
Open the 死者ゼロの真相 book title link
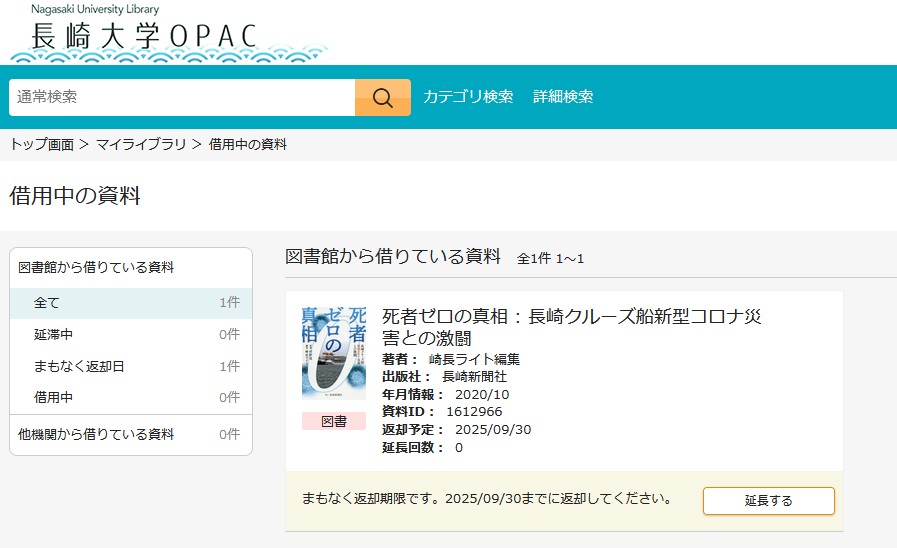[x=571, y=327]
